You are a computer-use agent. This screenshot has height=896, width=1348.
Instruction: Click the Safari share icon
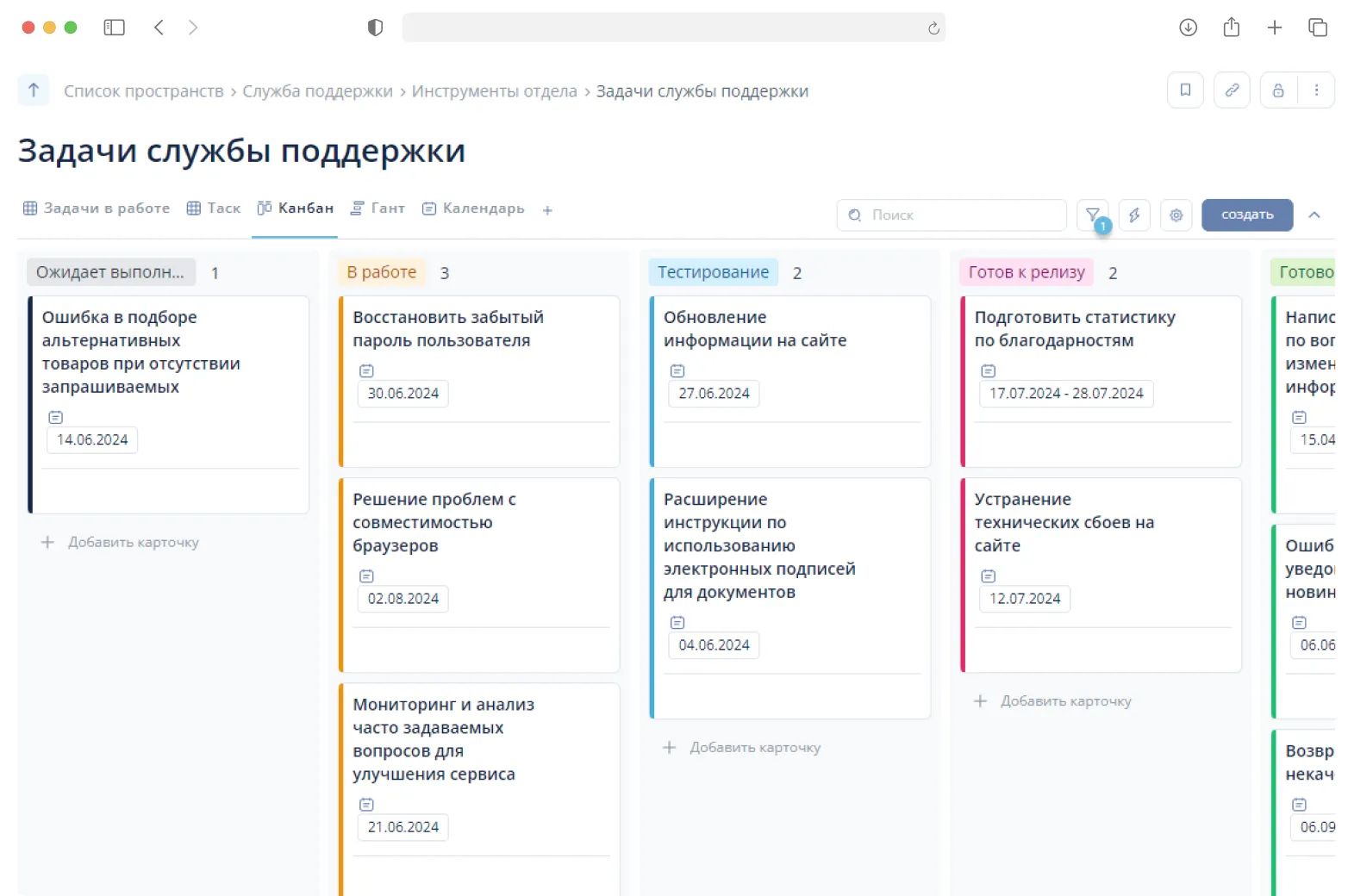pos(1232,28)
